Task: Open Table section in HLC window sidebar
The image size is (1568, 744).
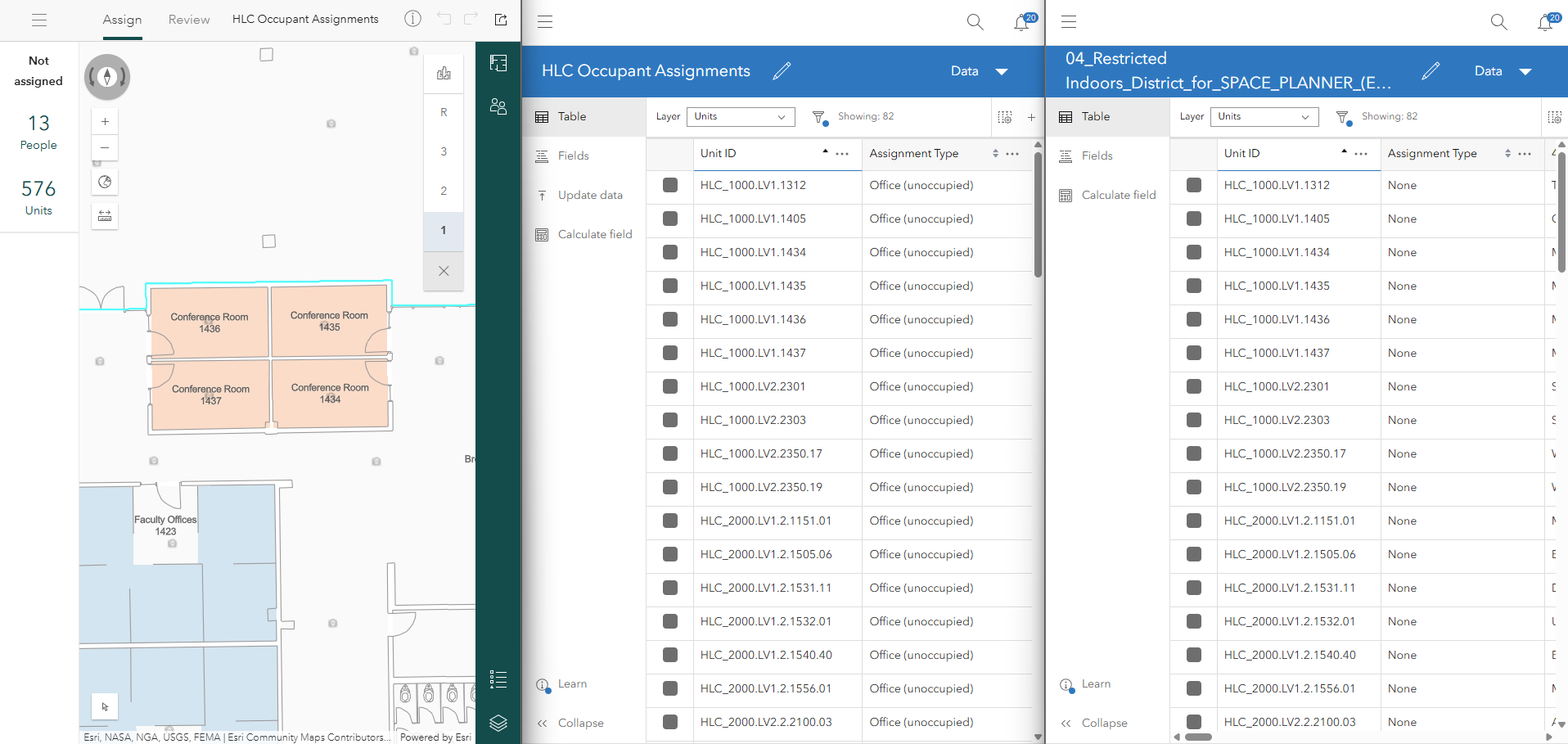Action: pyautogui.click(x=583, y=117)
